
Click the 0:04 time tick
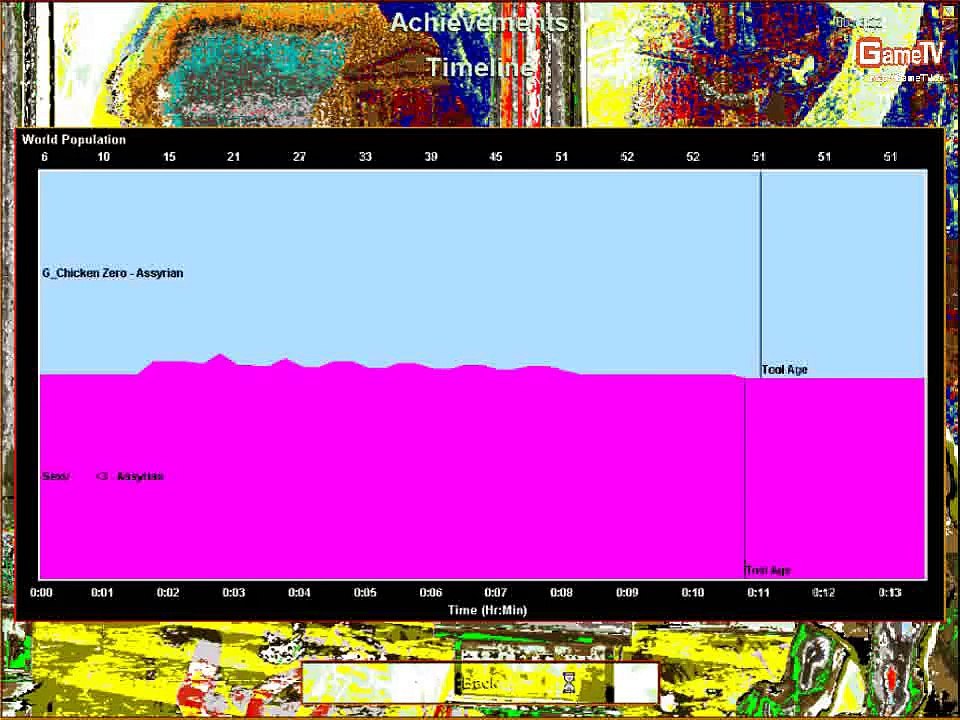(299, 593)
